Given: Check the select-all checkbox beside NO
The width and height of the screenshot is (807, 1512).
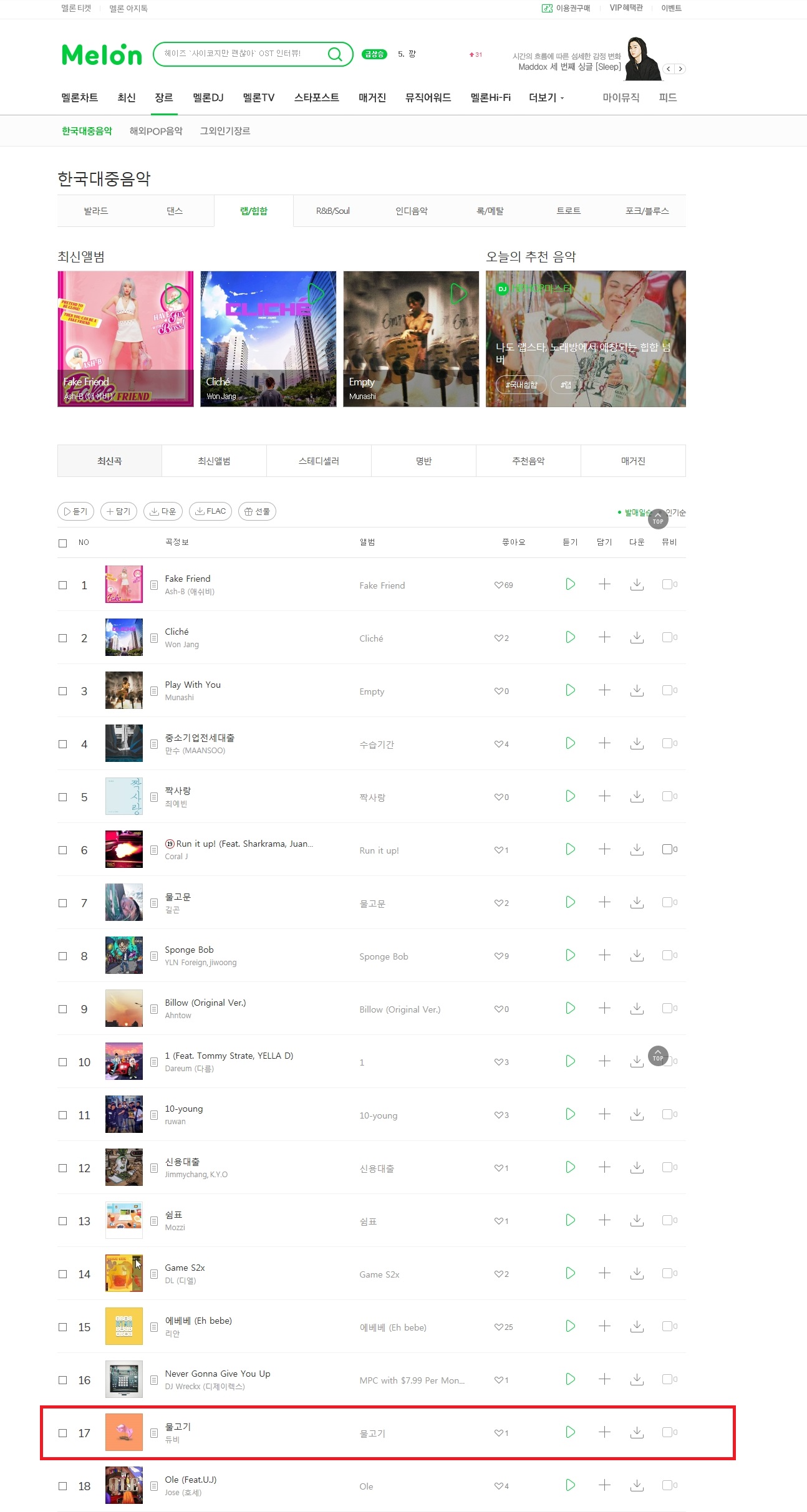Looking at the screenshot, I should (x=62, y=543).
